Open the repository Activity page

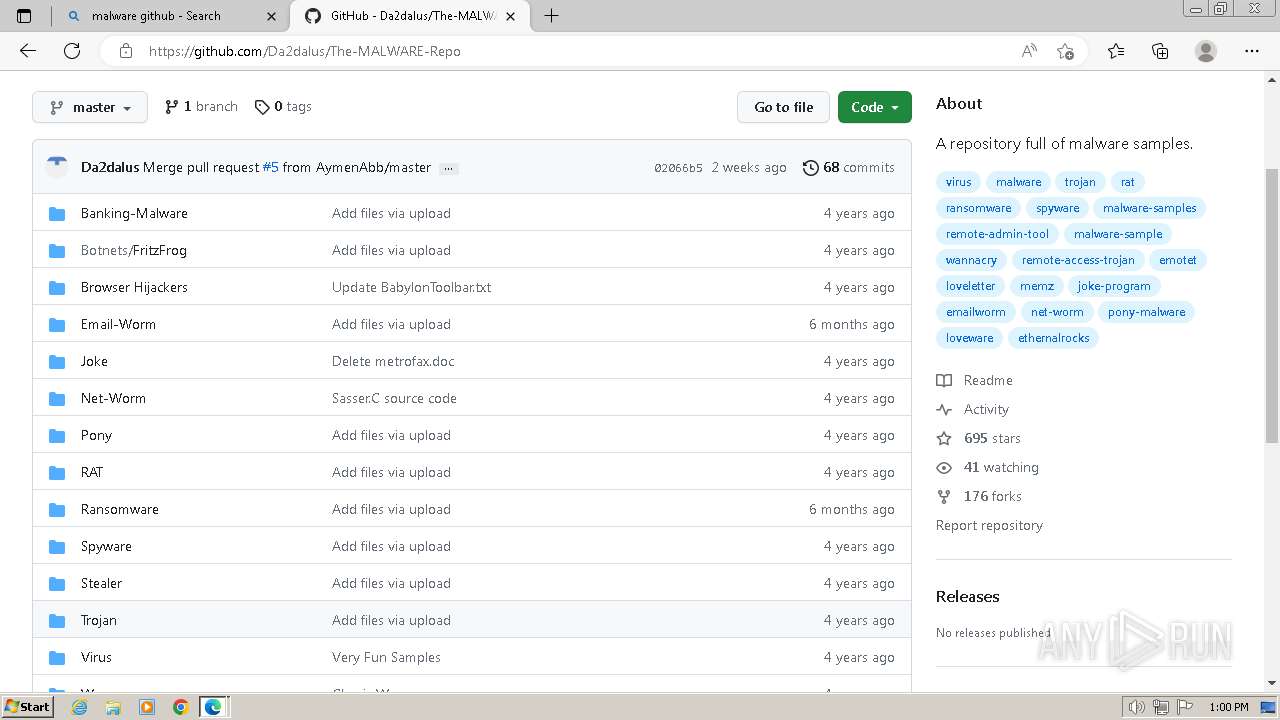click(x=973, y=409)
